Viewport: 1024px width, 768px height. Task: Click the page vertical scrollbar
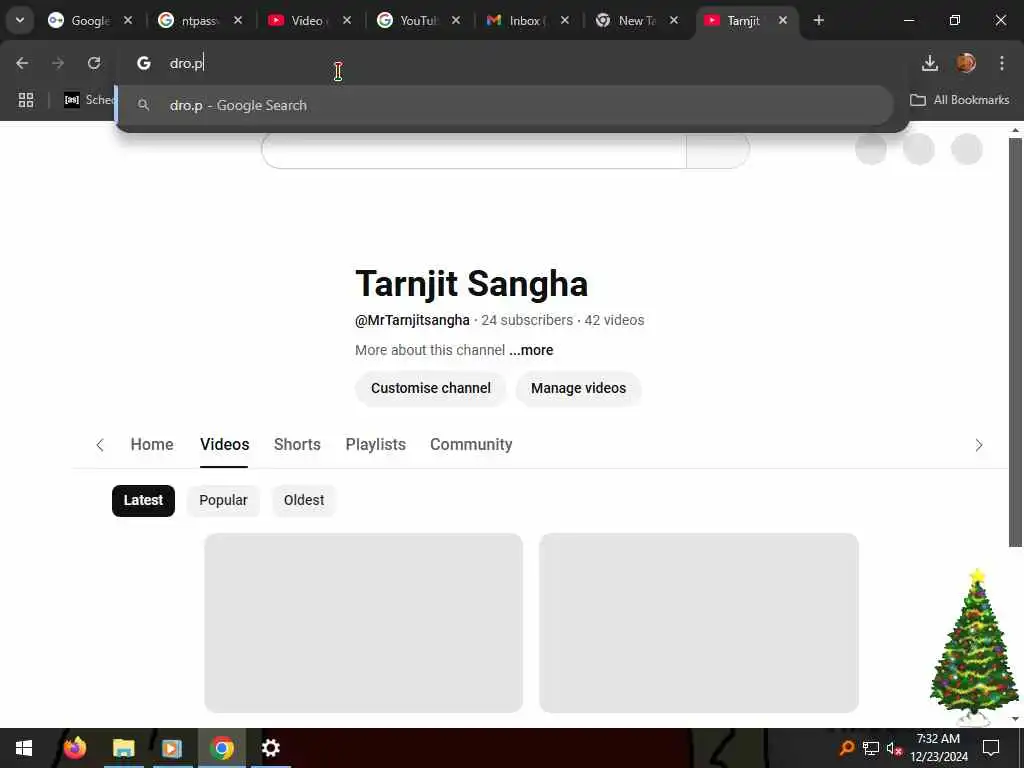pos(1015,340)
